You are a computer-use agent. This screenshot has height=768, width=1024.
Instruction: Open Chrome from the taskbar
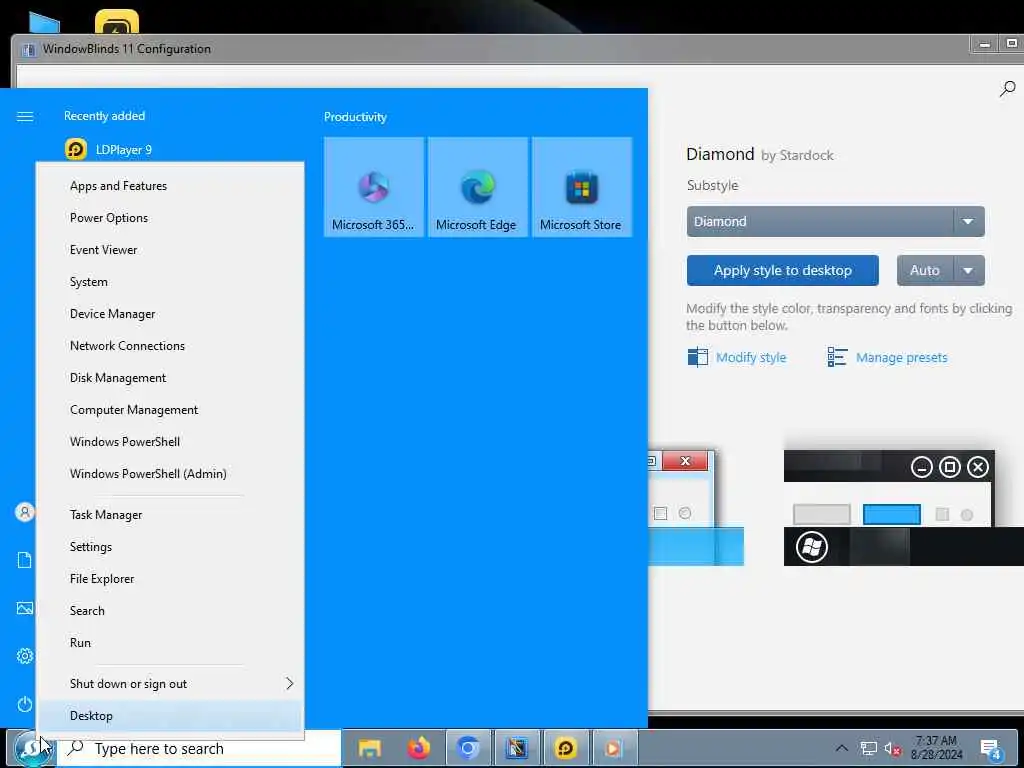pyautogui.click(x=468, y=748)
